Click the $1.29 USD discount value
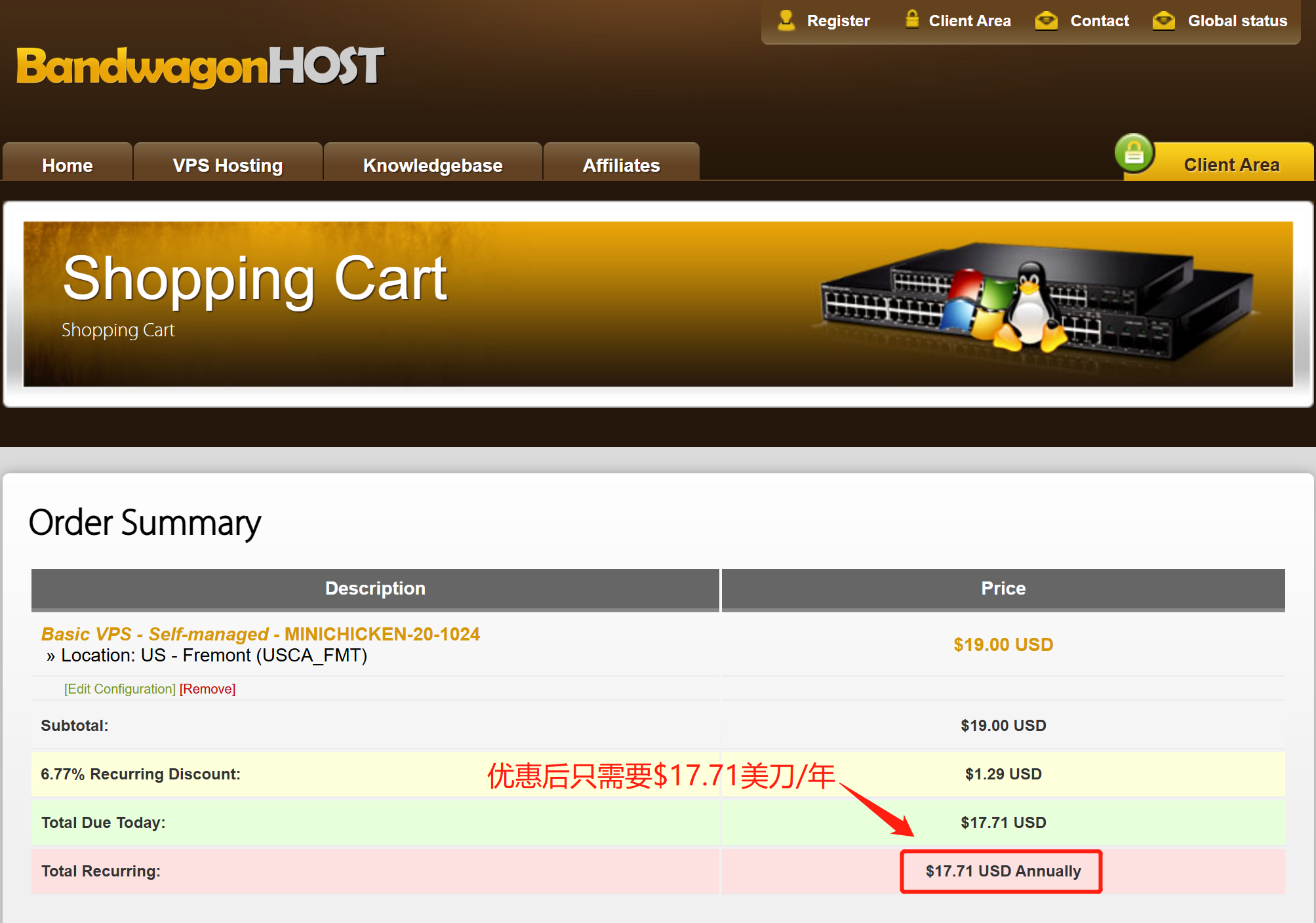Screen dimensions: 1316x923 tap(1003, 774)
